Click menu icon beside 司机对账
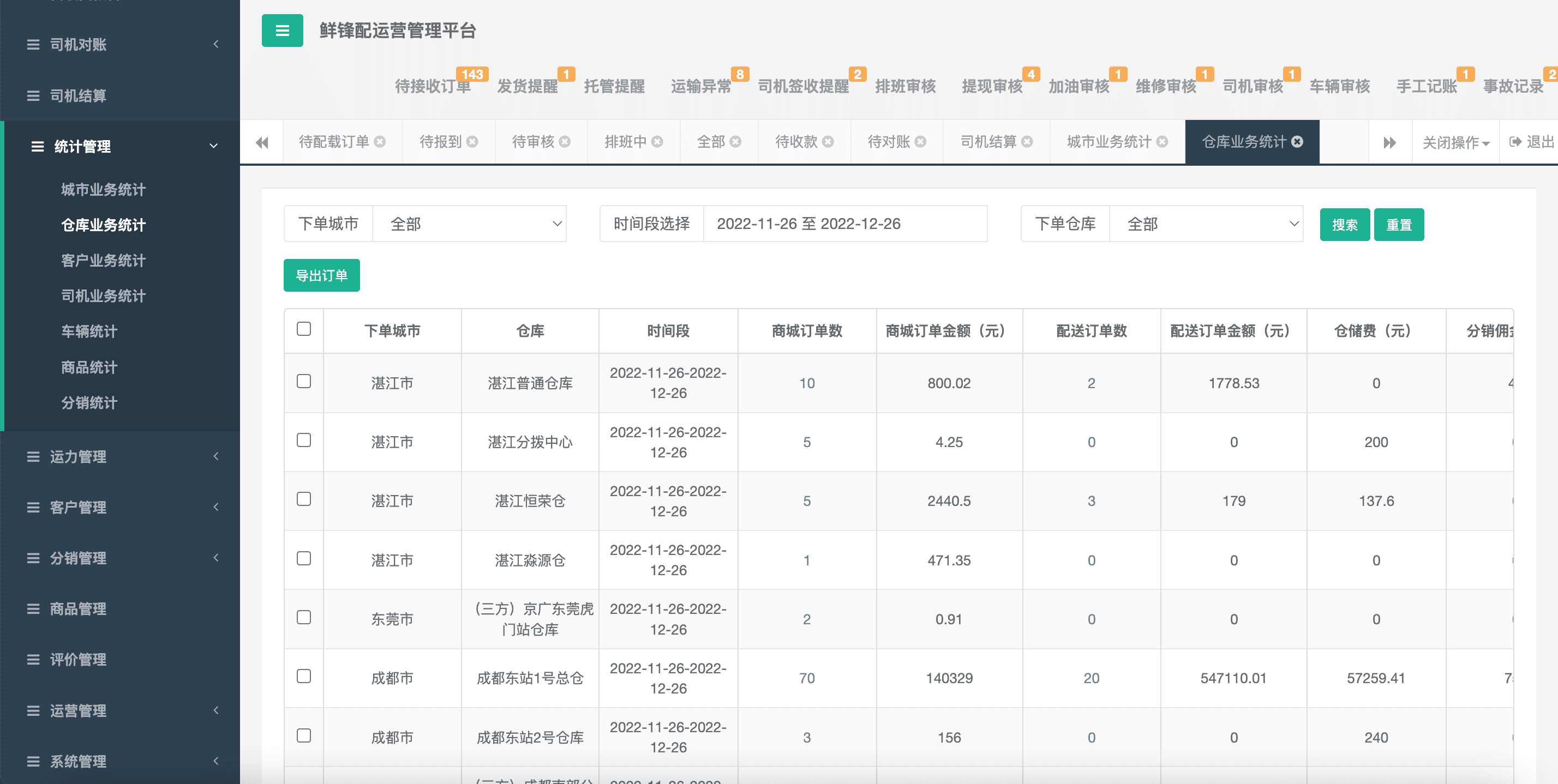 [33, 45]
